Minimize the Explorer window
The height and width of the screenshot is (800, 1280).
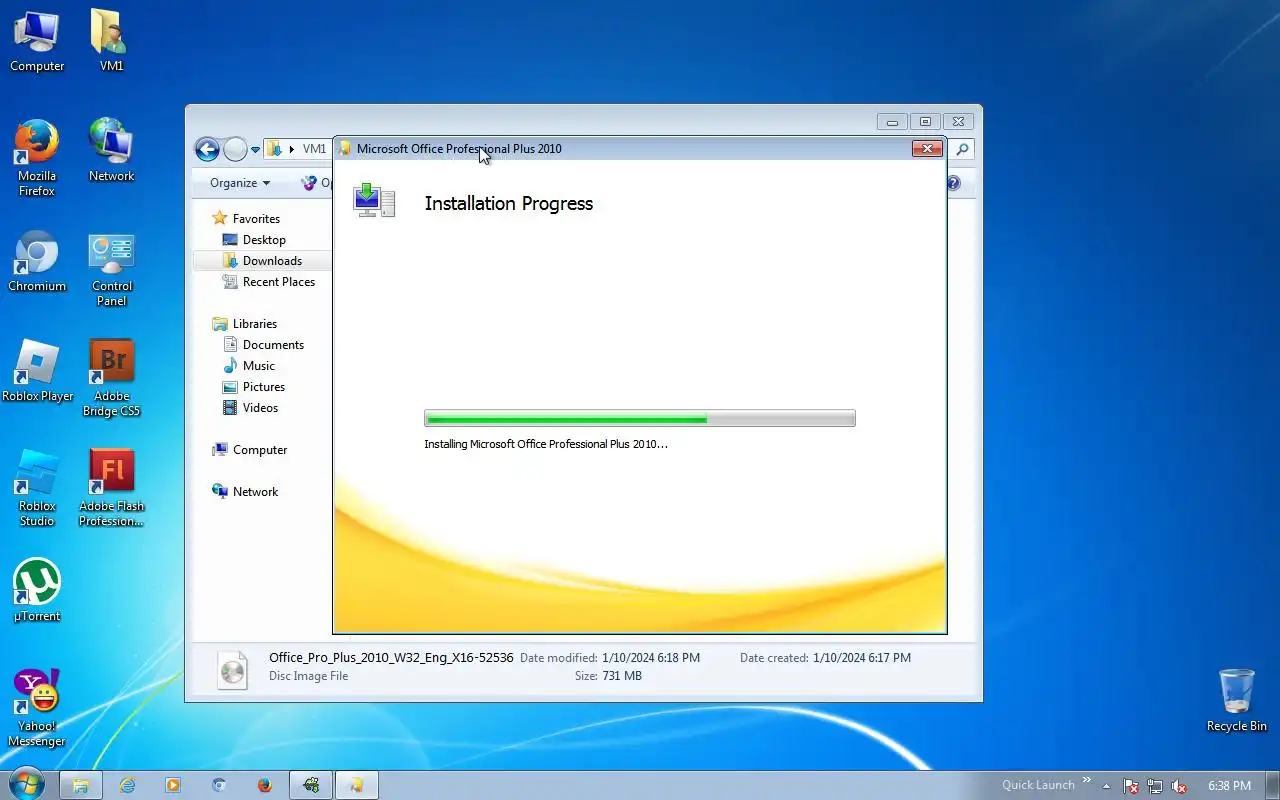[892, 122]
